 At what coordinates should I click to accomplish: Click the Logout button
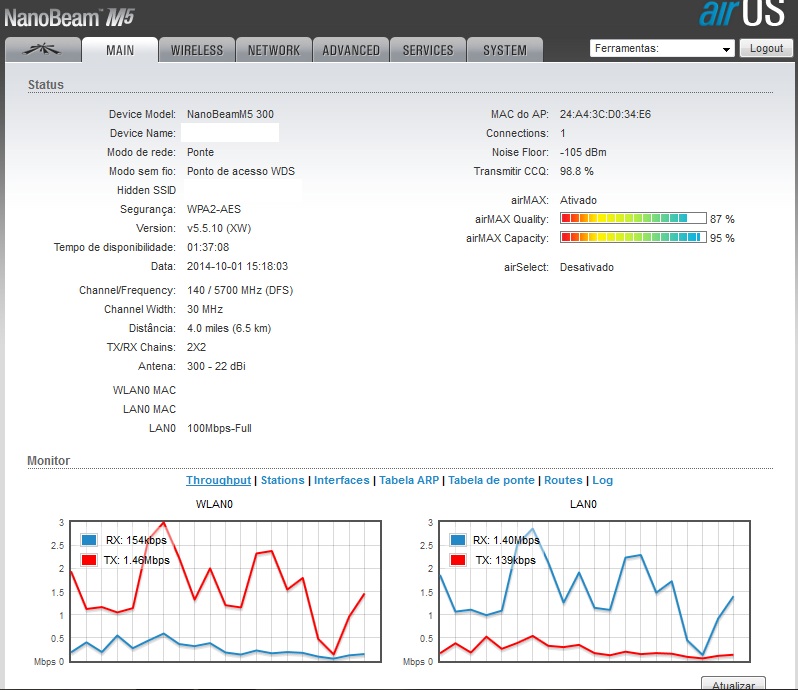click(x=766, y=48)
